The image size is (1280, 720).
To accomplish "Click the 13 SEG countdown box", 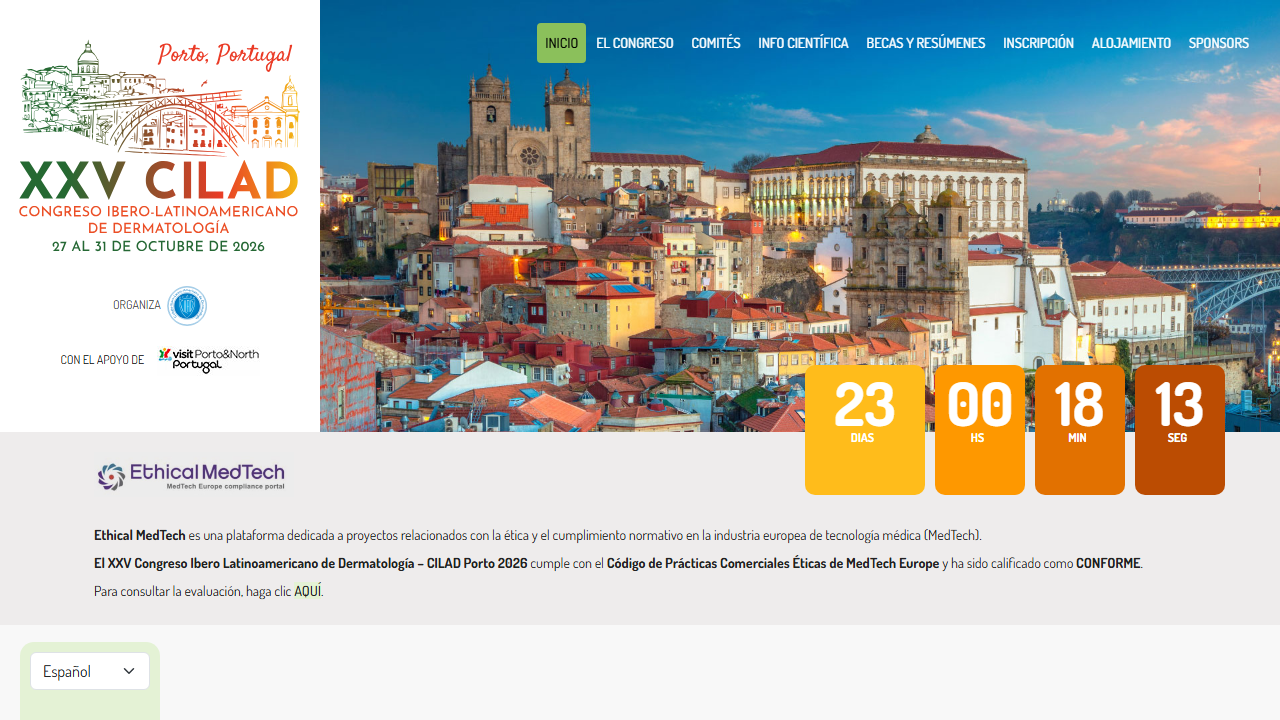I will point(1180,430).
